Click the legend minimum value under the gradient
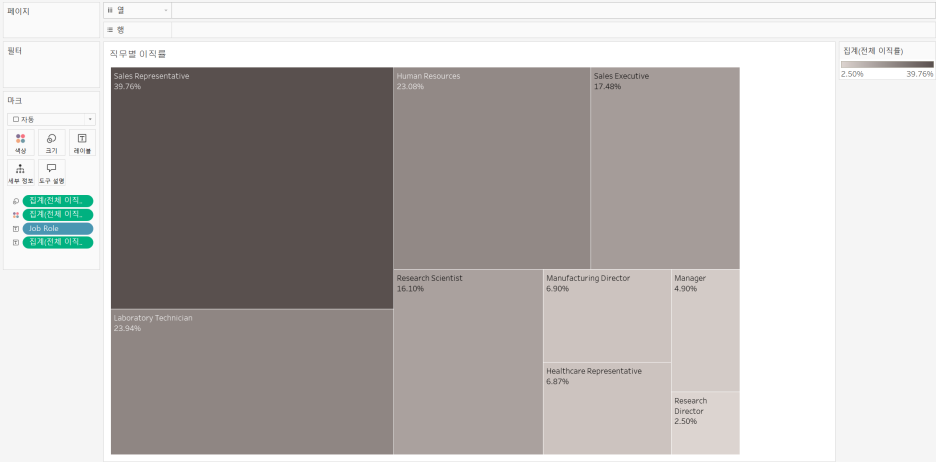936x462 pixels. (x=852, y=74)
